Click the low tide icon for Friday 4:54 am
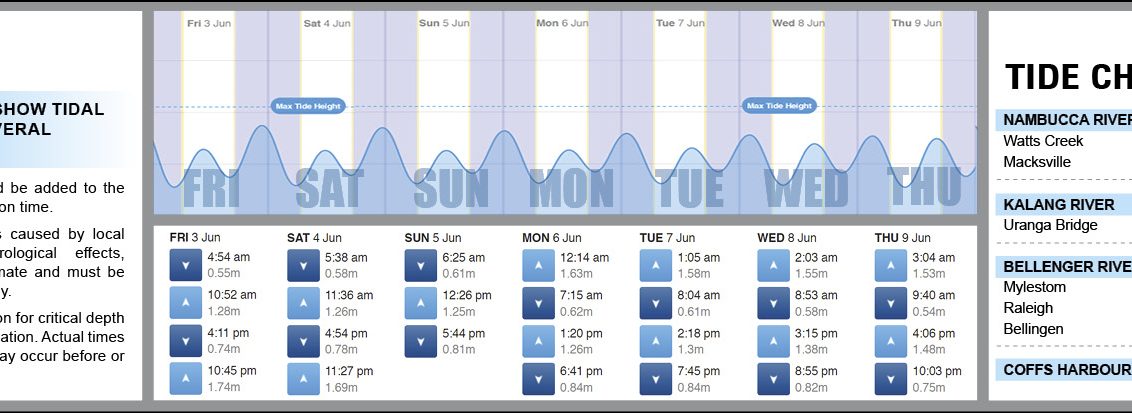 [185, 265]
